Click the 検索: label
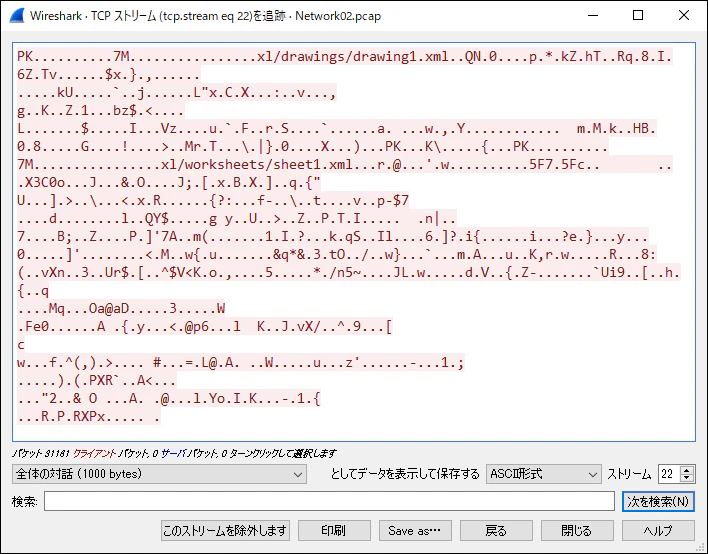This screenshot has height=554, width=708. coord(25,502)
